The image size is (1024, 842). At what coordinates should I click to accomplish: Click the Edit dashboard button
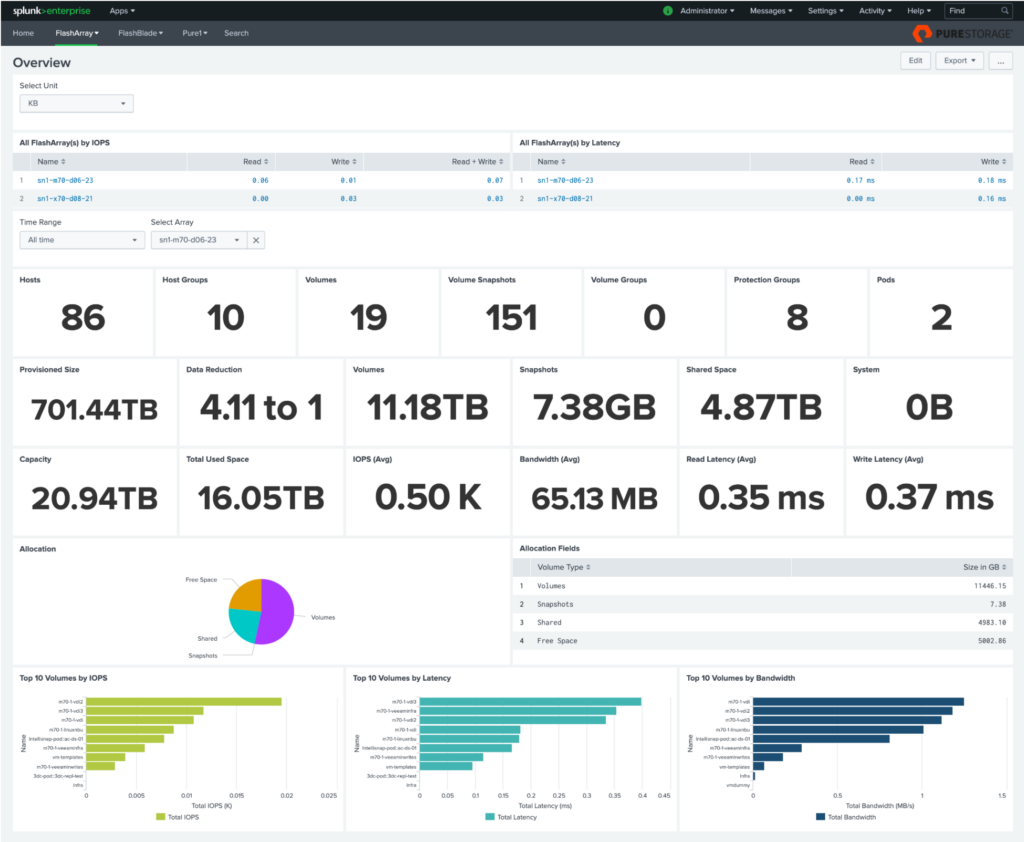point(916,61)
